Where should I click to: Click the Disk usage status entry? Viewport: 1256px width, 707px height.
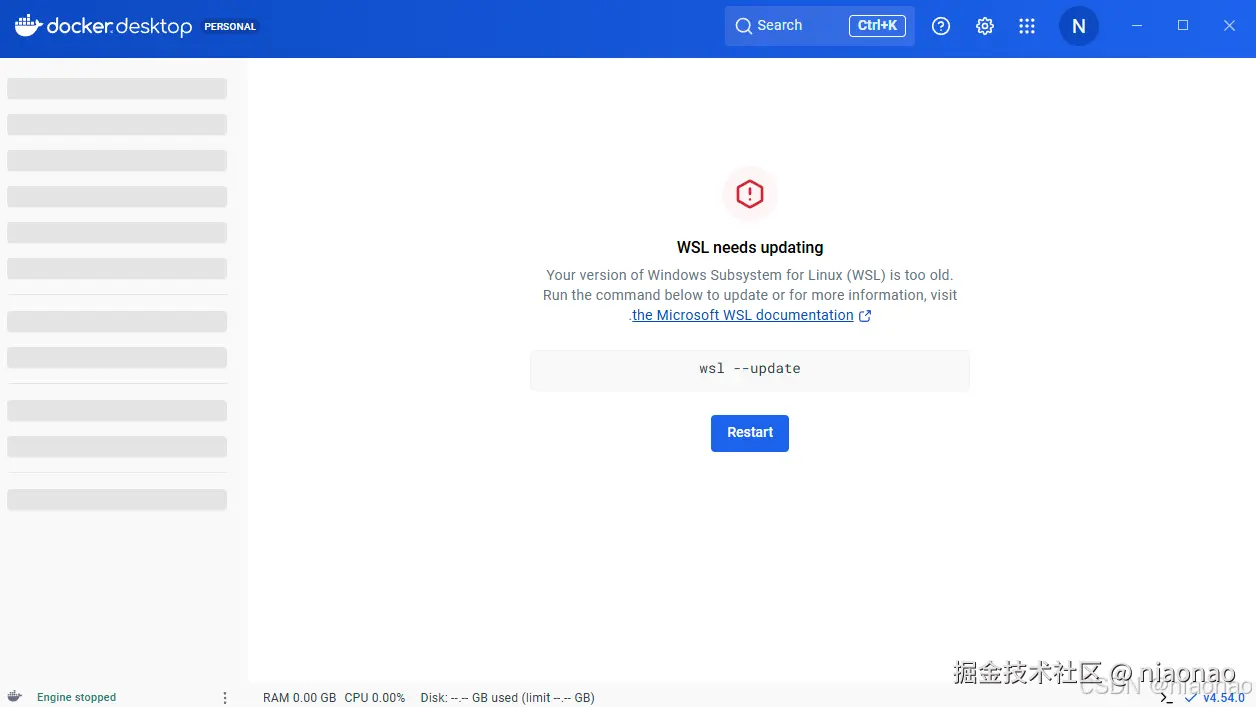click(508, 697)
